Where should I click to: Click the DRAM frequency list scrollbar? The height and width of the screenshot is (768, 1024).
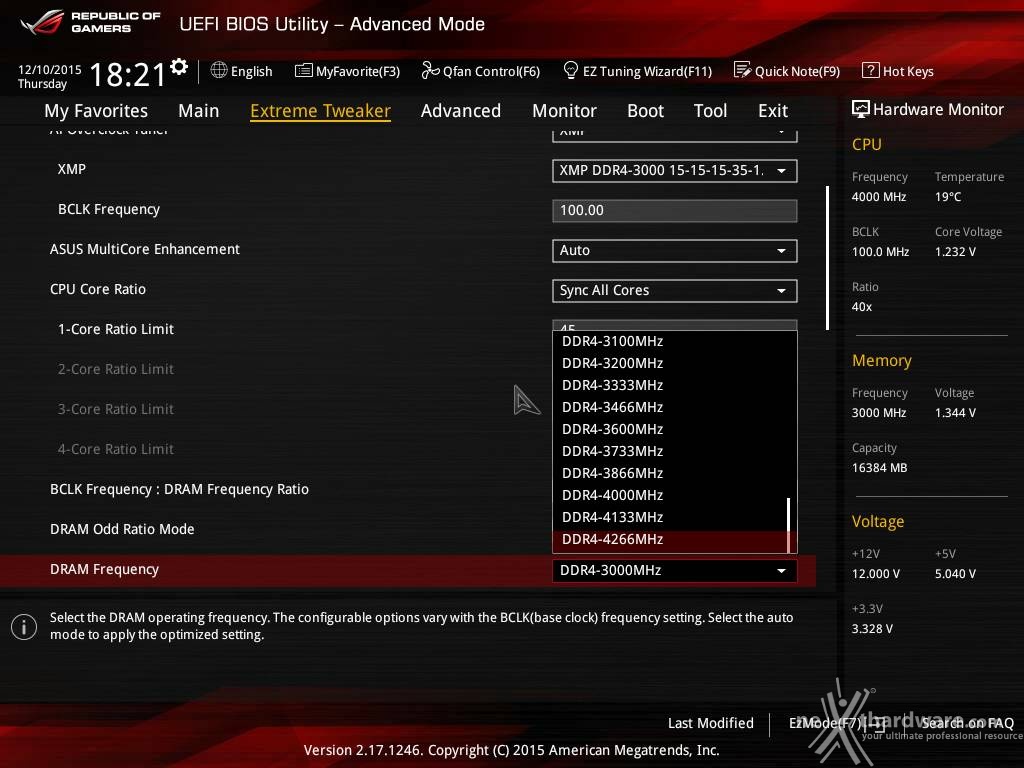[x=789, y=525]
